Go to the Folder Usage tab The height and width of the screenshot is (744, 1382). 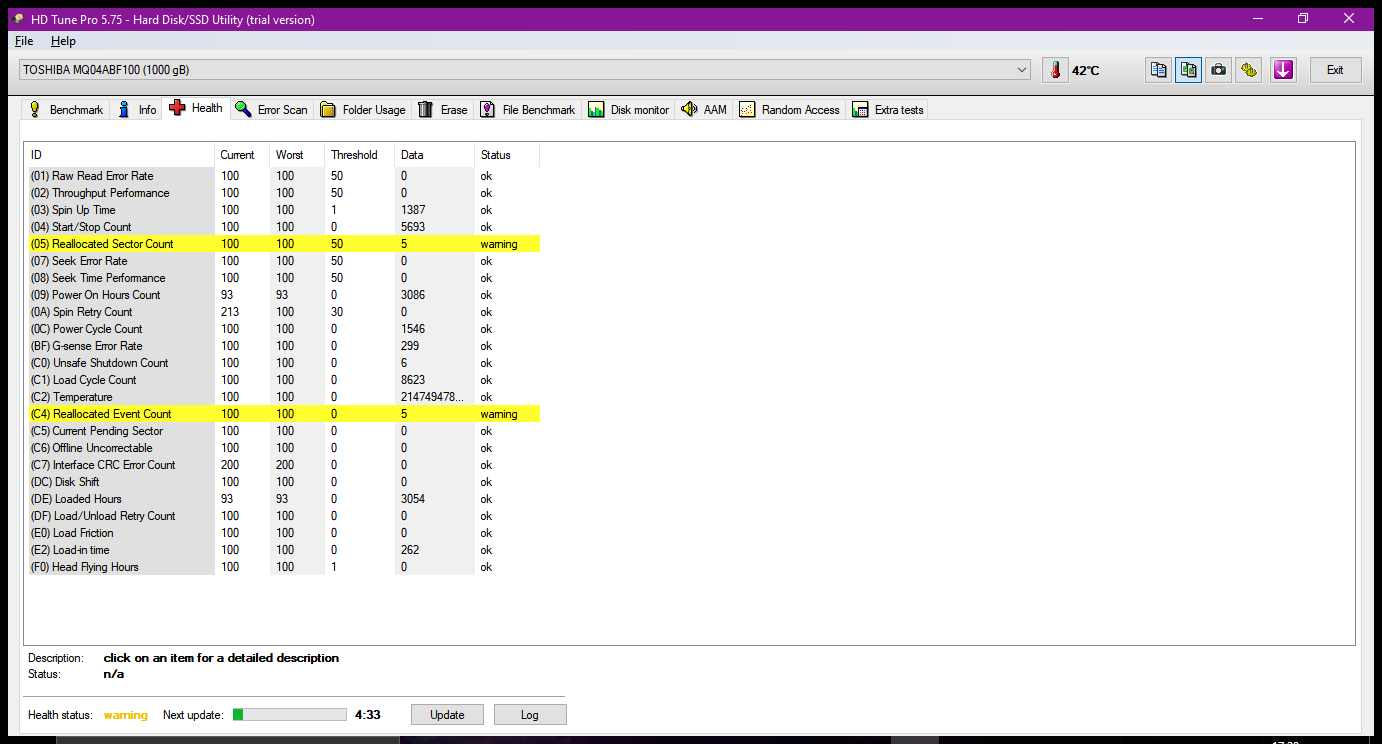pyautogui.click(x=363, y=110)
